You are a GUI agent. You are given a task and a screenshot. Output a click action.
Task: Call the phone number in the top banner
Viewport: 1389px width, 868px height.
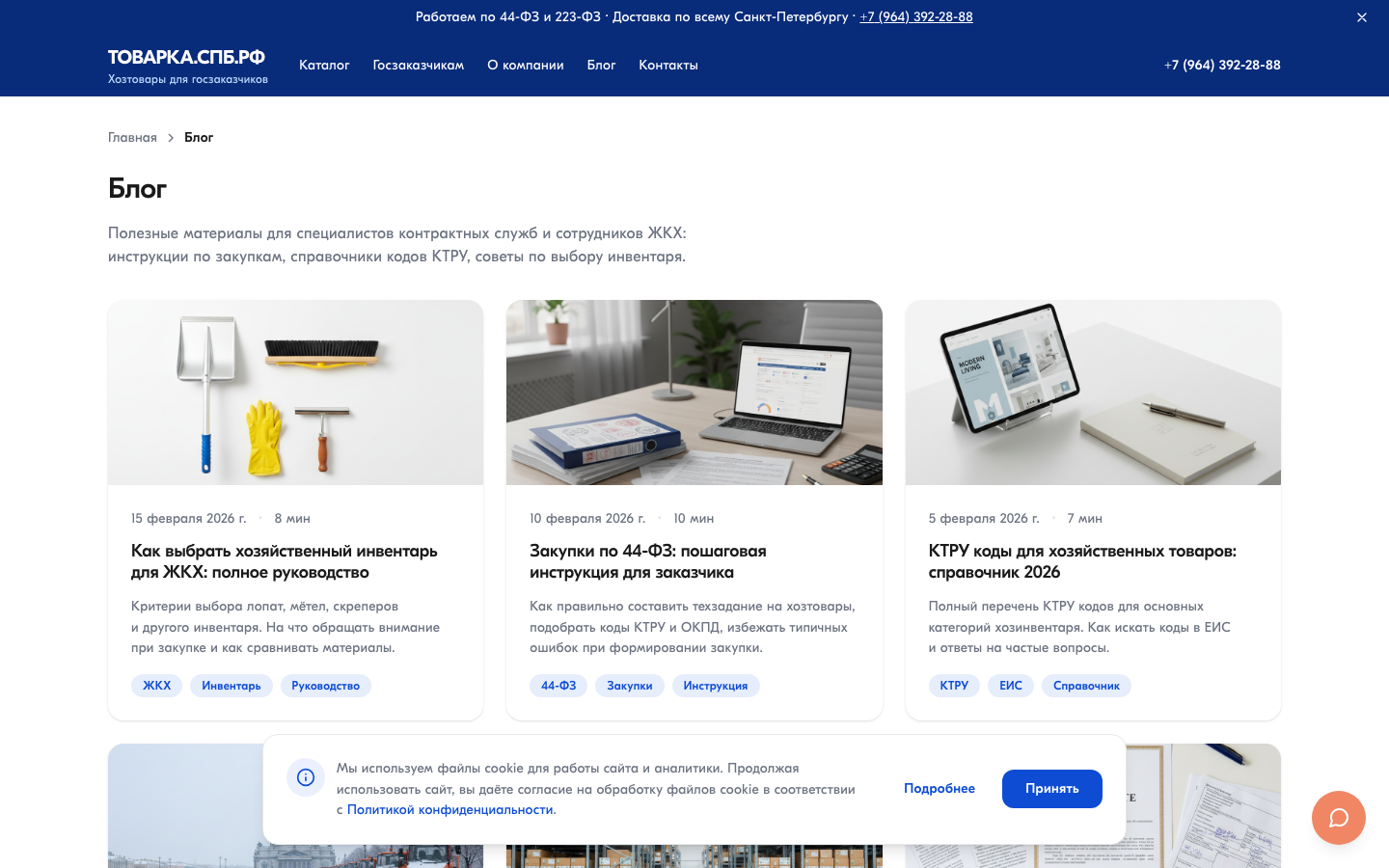point(915,17)
